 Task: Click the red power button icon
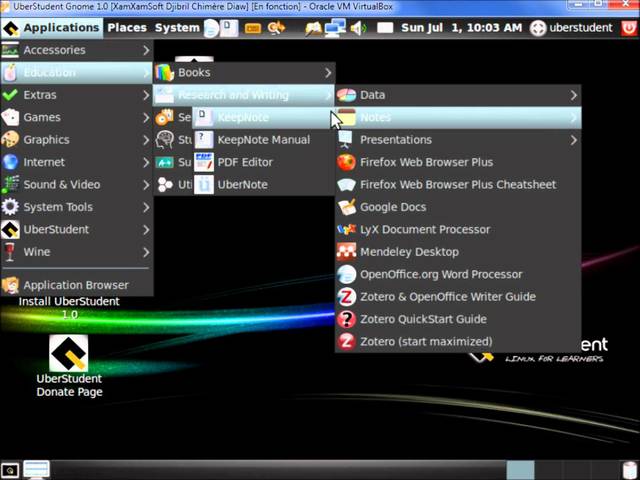pyautogui.click(x=629, y=28)
